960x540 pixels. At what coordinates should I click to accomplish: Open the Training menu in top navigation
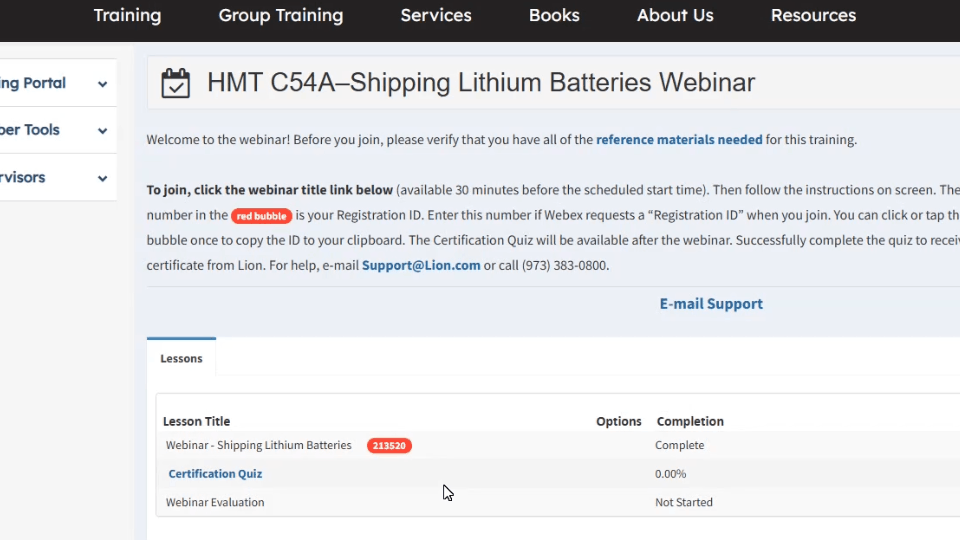[127, 16]
